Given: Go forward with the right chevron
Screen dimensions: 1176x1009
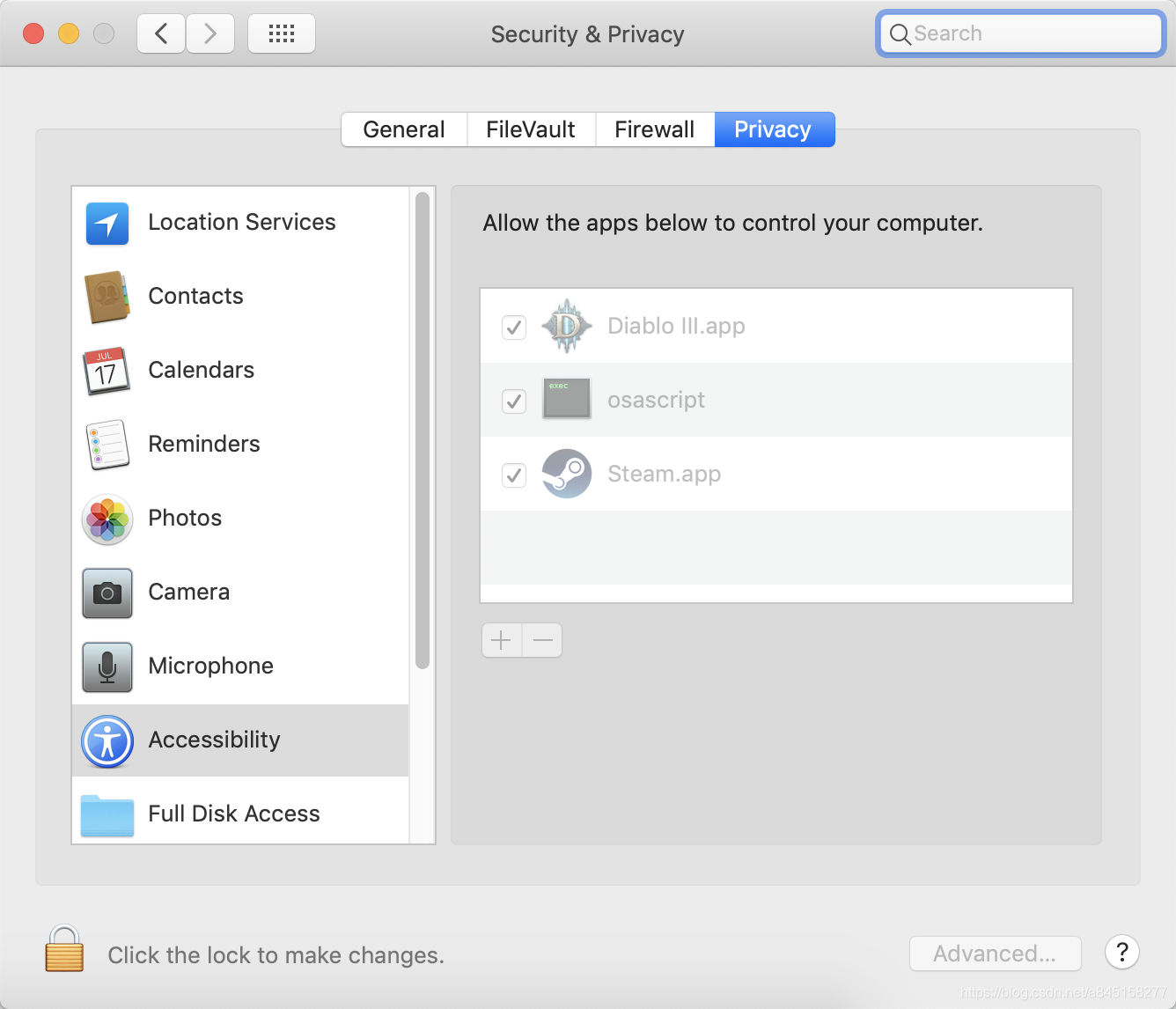Looking at the screenshot, I should pos(210,33).
